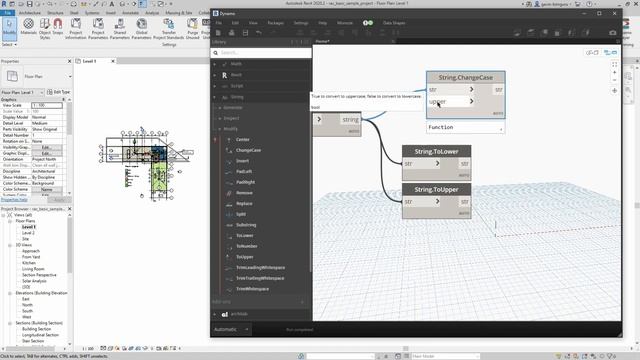Click Save icon in Revit quick access toolbar

point(29,4)
